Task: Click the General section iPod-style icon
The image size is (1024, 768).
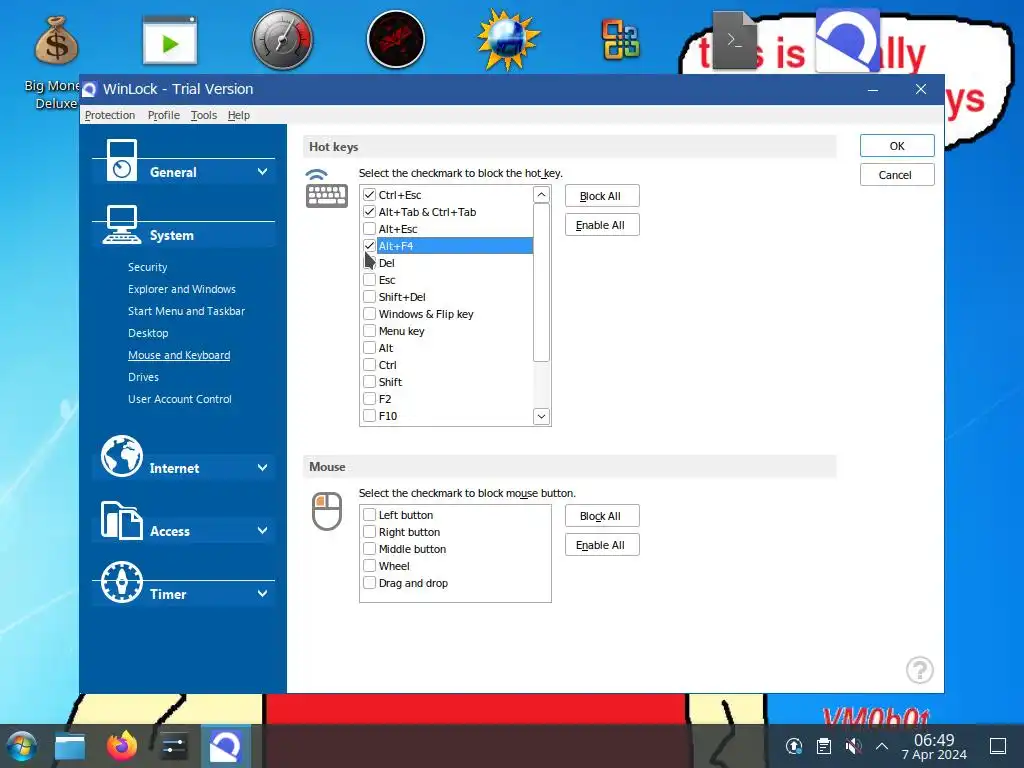Action: (122, 160)
